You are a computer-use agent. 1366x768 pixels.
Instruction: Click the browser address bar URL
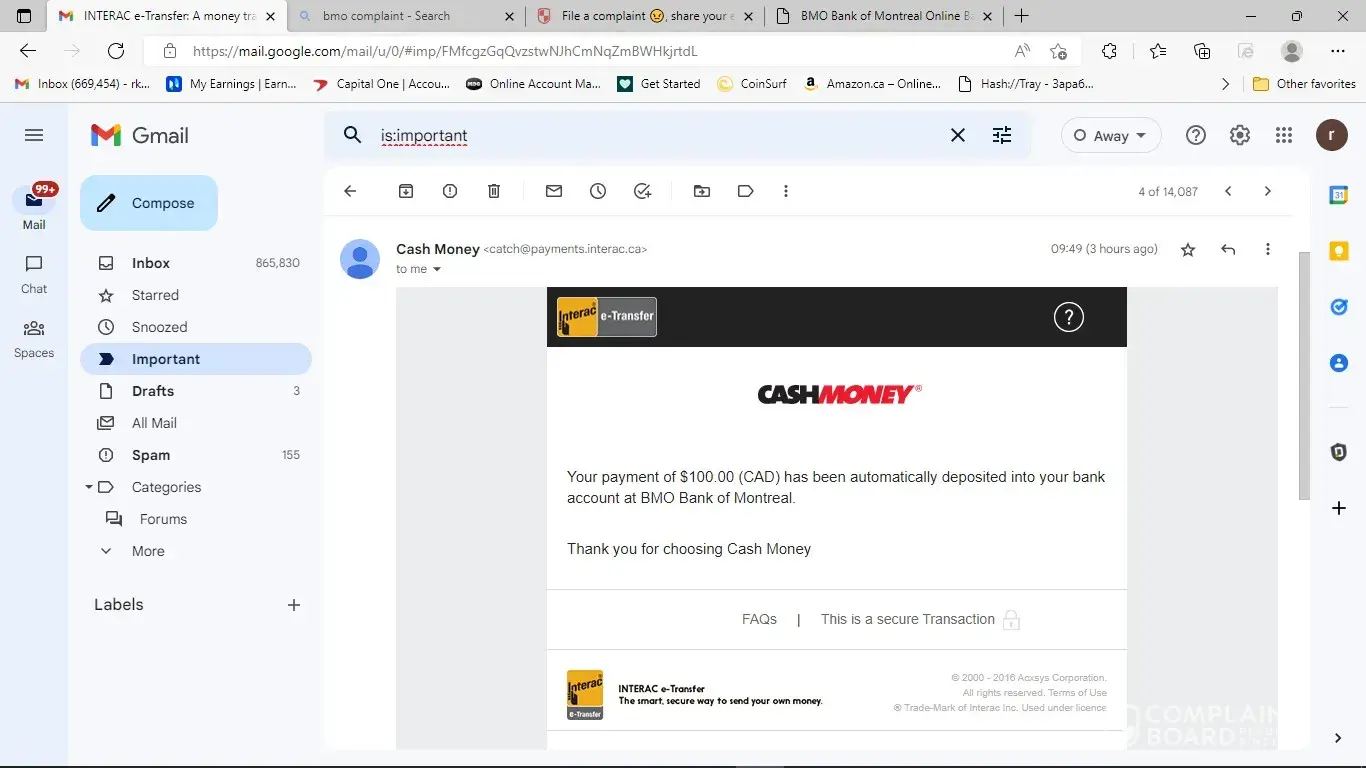pos(445,51)
